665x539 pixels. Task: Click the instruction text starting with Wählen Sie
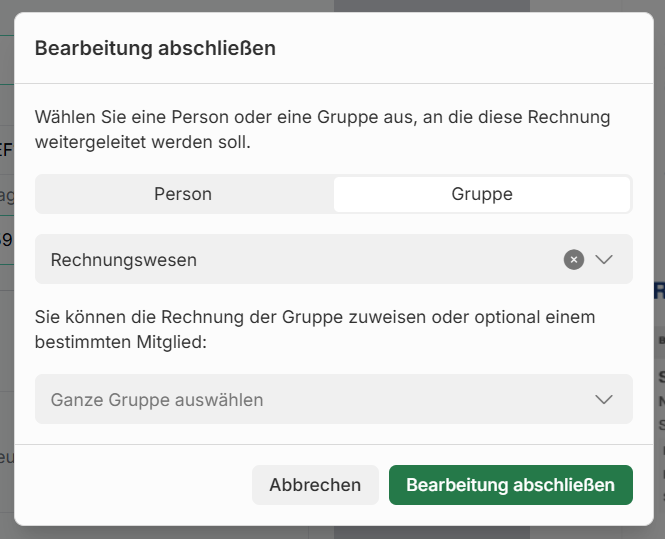pyautogui.click(x=322, y=129)
